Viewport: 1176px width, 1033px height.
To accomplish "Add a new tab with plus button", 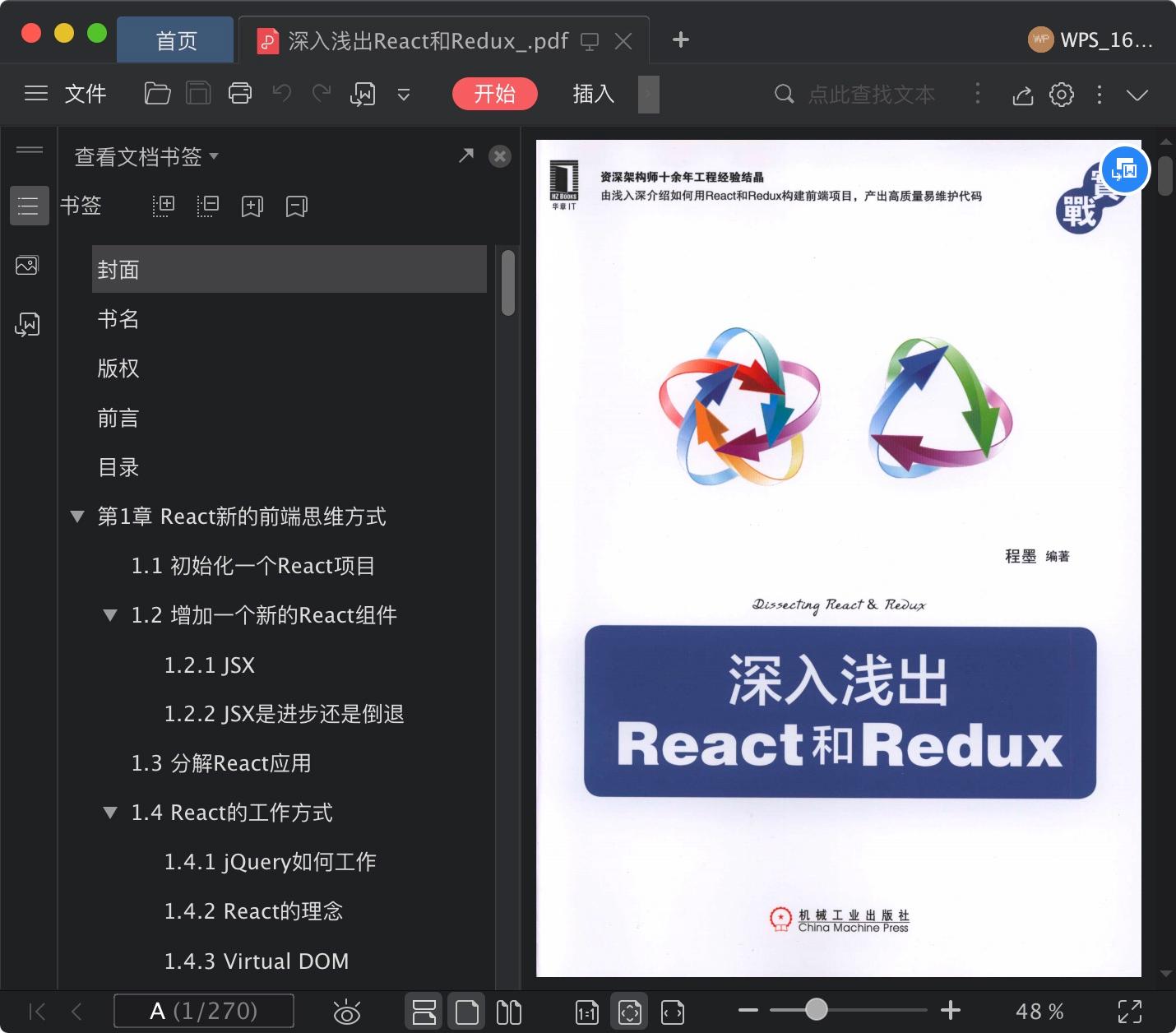I will pyautogui.click(x=681, y=39).
